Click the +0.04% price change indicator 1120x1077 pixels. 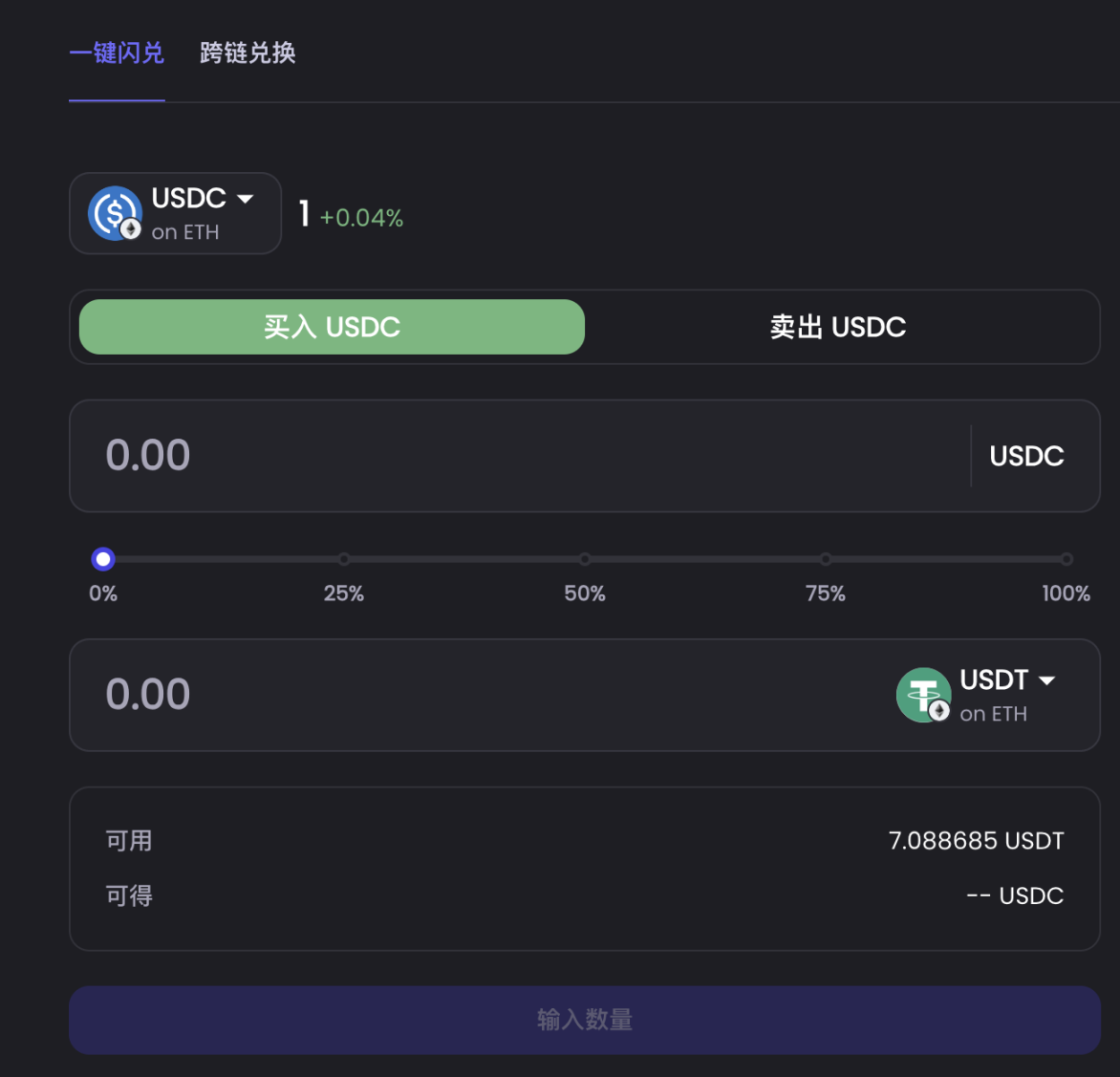(x=361, y=218)
